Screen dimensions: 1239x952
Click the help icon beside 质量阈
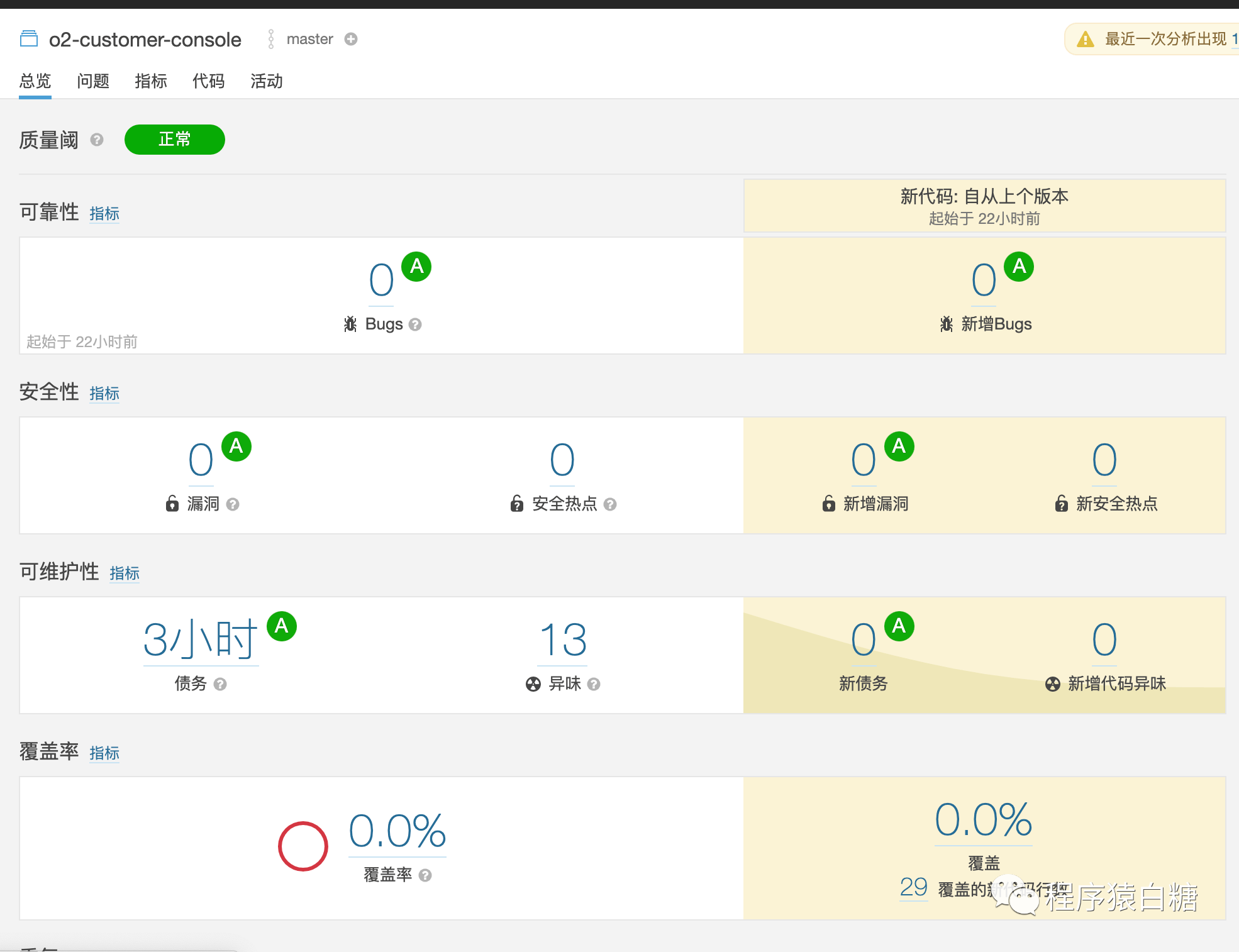(x=96, y=140)
